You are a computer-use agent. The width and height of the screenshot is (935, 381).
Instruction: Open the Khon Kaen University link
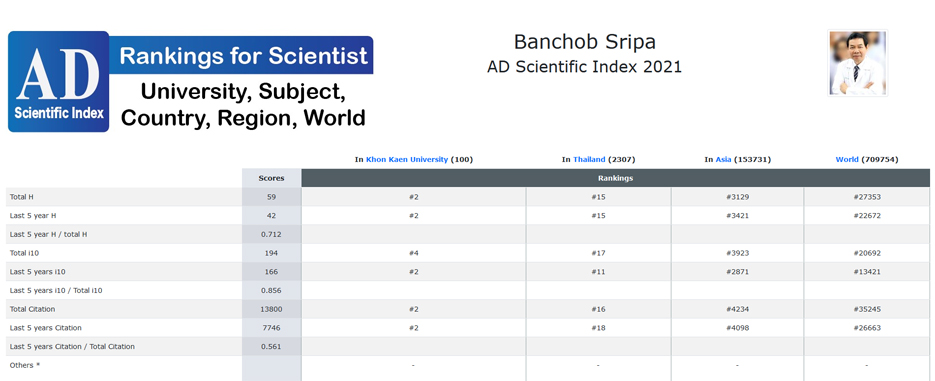(x=407, y=159)
